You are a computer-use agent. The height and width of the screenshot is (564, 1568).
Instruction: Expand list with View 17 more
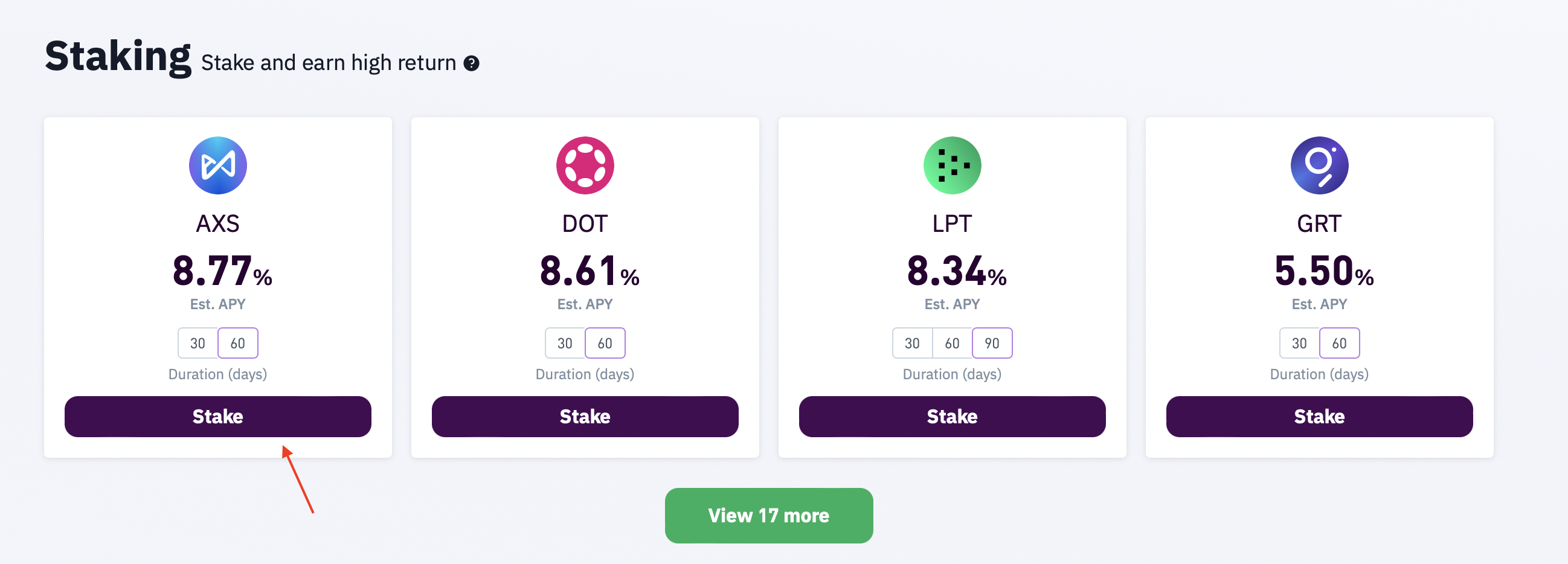point(769,515)
